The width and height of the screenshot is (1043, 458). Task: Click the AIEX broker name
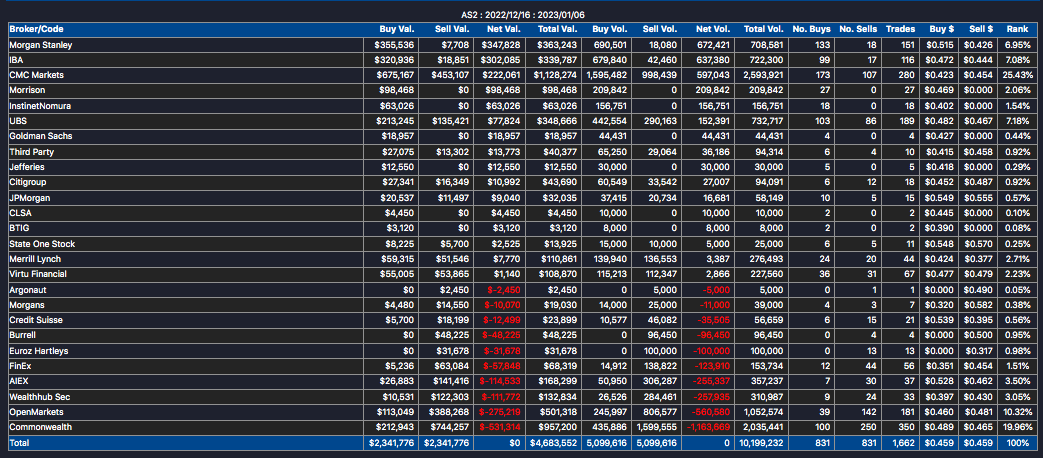[x=20, y=381]
